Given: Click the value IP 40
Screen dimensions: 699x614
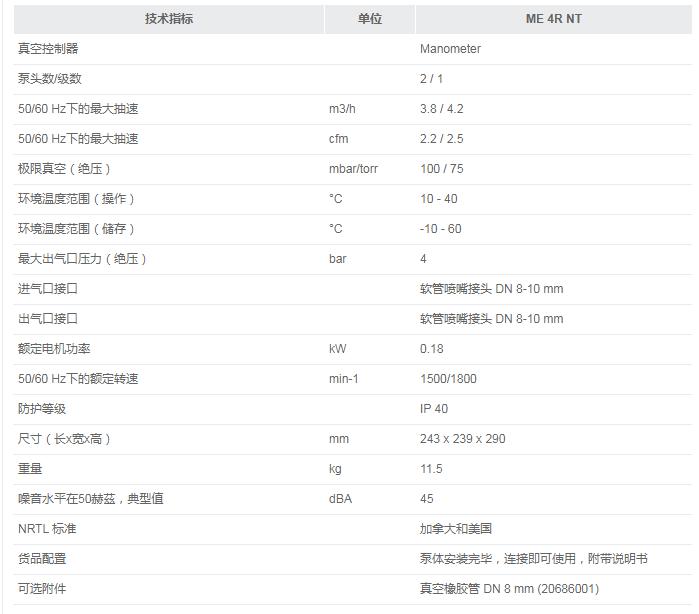Looking at the screenshot, I should pos(434,408).
